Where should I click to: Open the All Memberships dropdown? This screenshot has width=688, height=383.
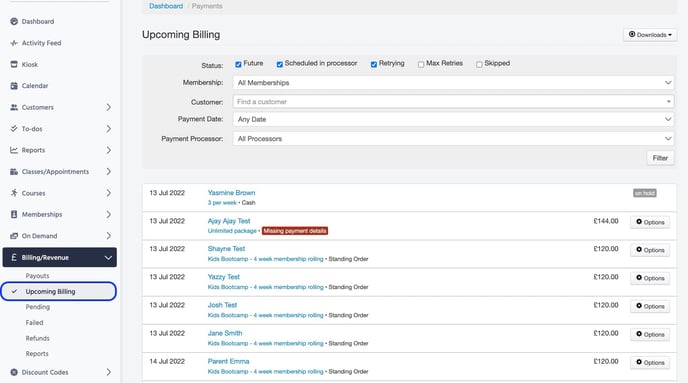point(453,83)
